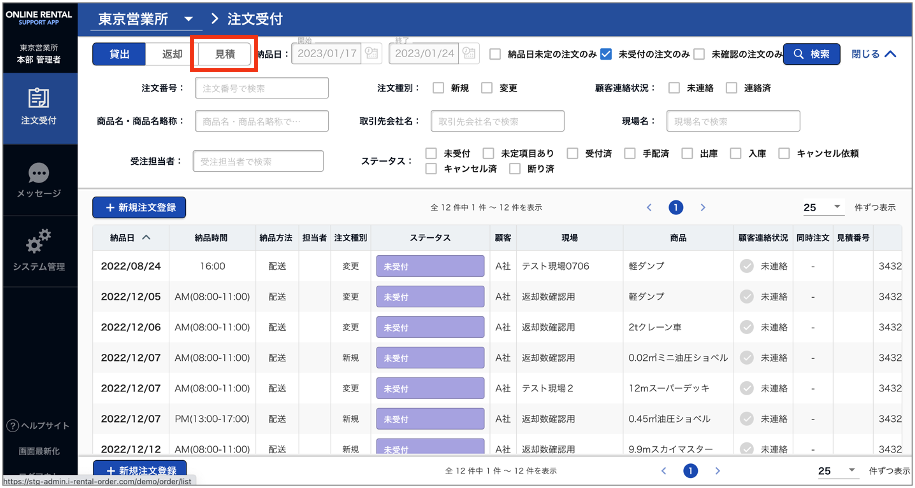Focus the 注文番号 search field
Viewport: 915px width, 488px height.
pos(261,88)
